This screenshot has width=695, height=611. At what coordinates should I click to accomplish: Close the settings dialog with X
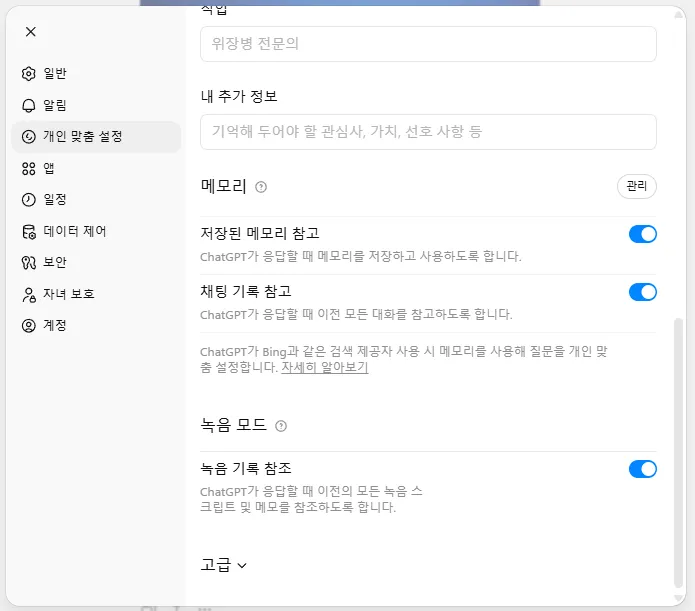pos(31,32)
